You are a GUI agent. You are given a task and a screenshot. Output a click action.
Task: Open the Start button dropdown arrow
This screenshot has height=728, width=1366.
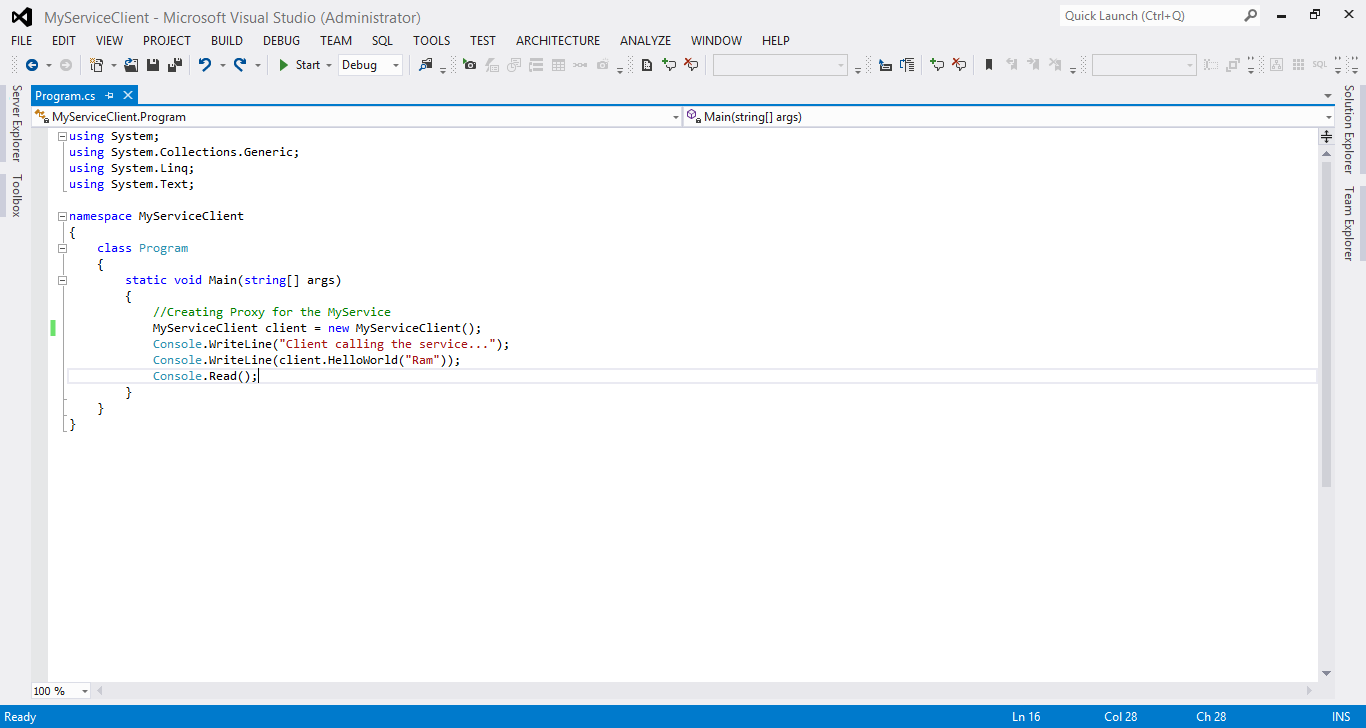pos(329,65)
